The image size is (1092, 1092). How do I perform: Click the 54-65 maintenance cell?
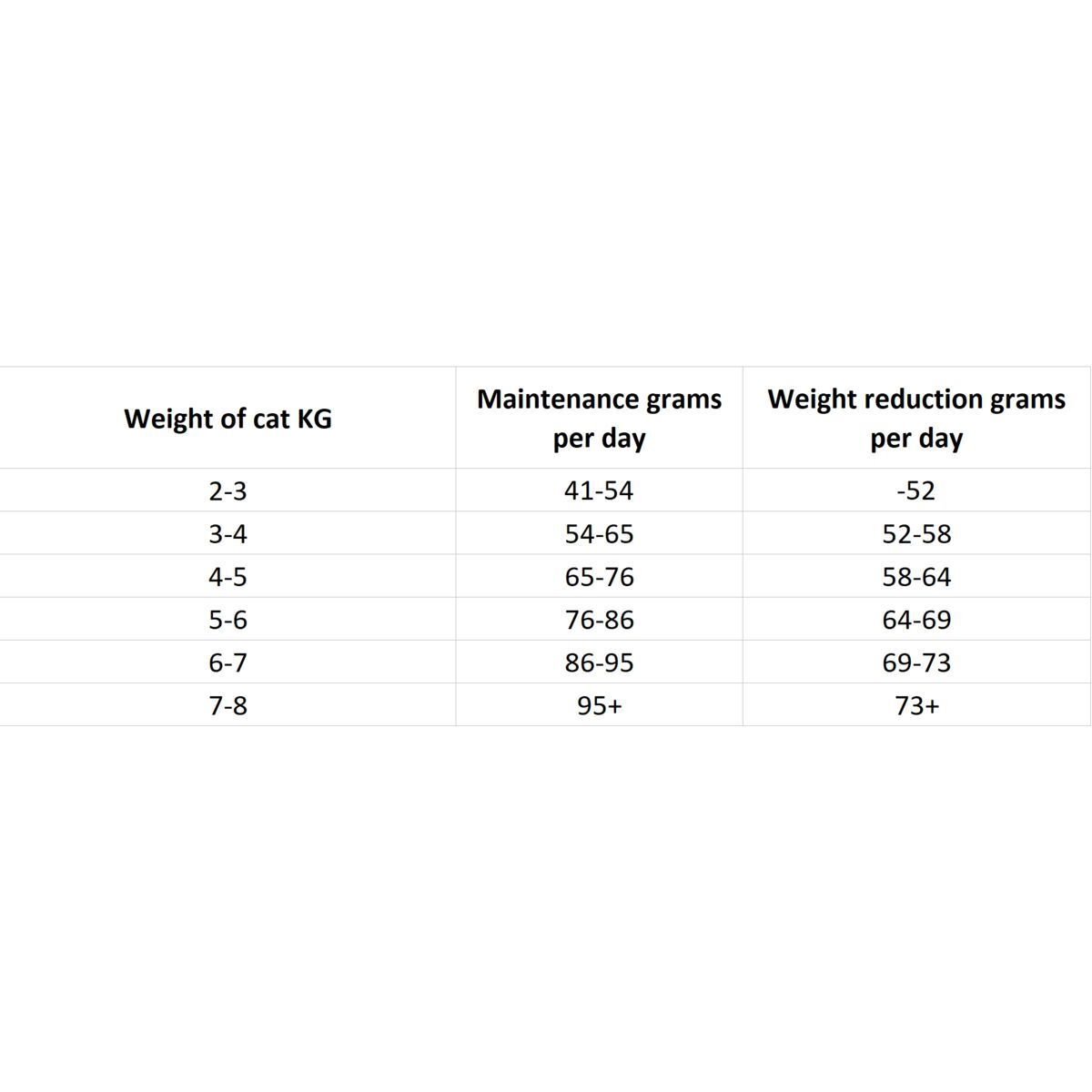click(x=599, y=534)
